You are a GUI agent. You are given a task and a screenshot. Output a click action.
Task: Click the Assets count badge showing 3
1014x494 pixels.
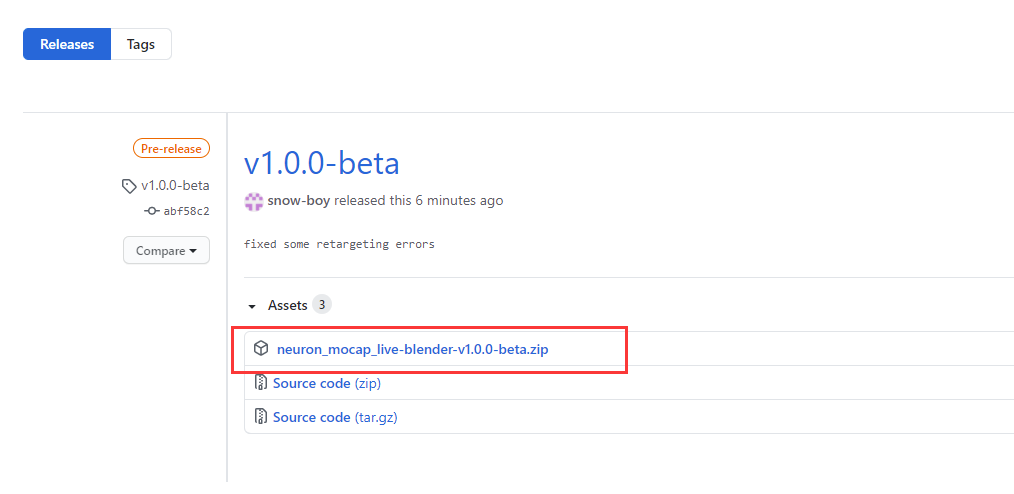pos(321,304)
